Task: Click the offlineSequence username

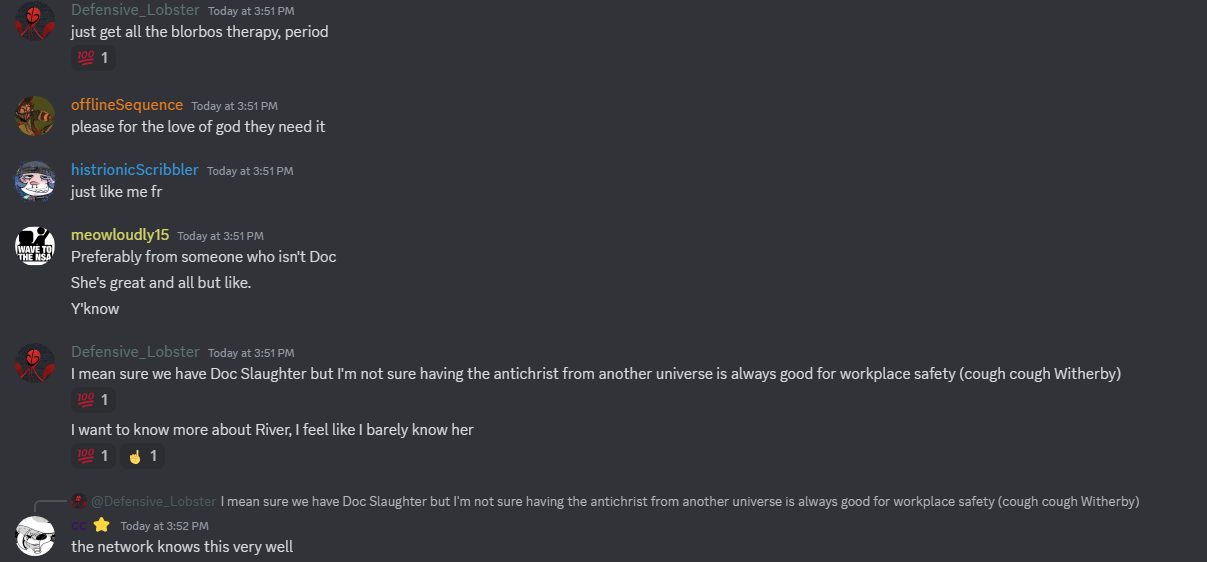Action: (x=127, y=105)
